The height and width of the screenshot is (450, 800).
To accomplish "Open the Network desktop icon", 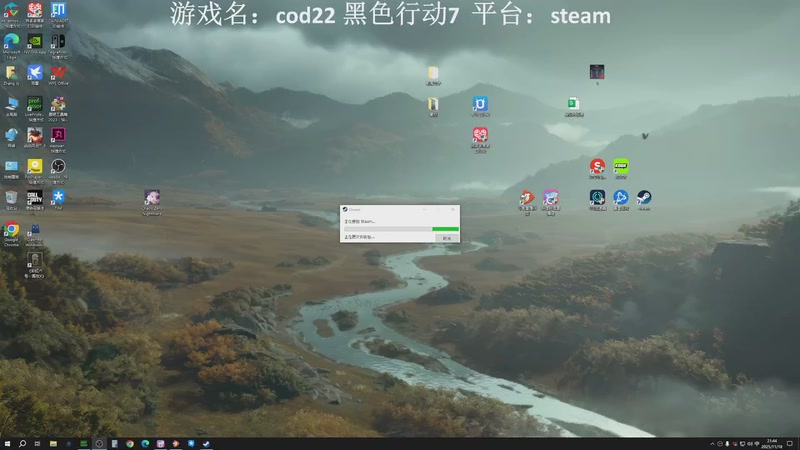I will pos(11,135).
